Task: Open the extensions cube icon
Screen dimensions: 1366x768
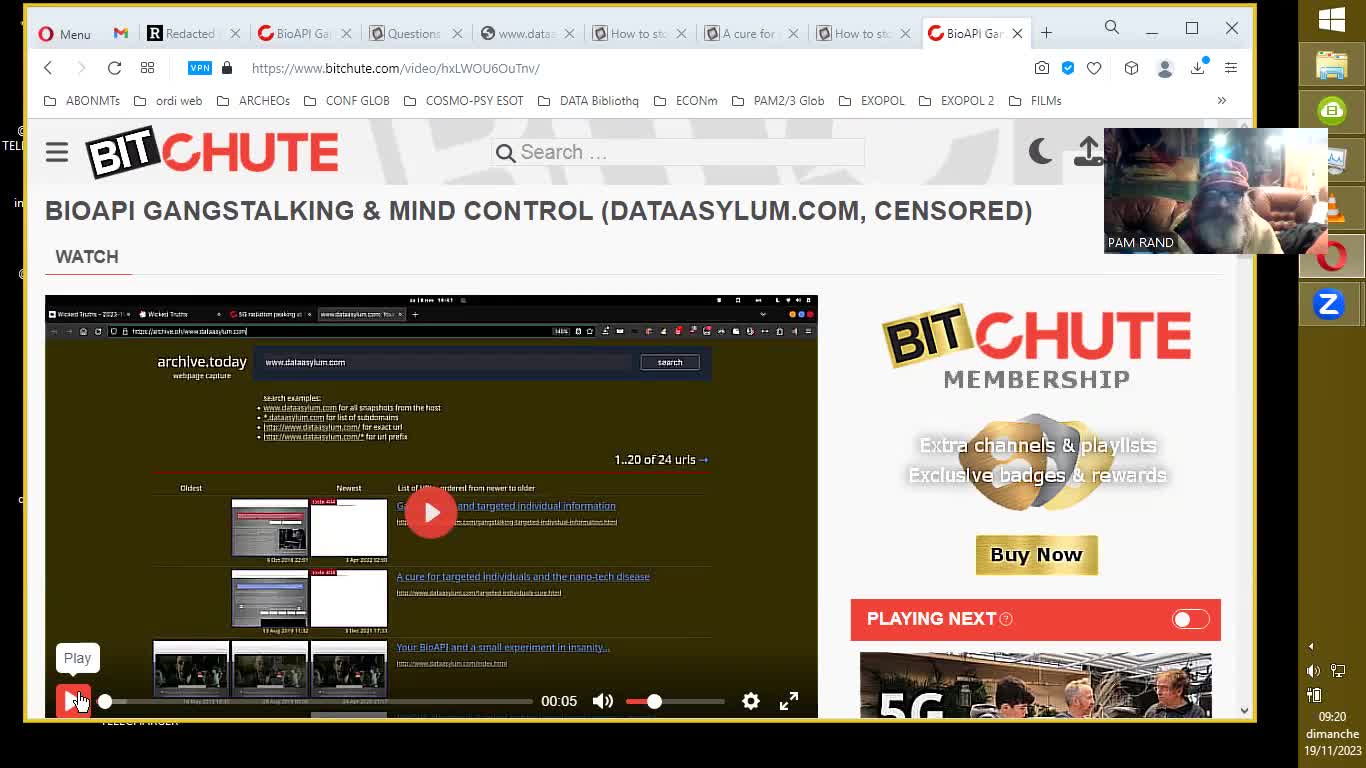Action: (x=1131, y=68)
